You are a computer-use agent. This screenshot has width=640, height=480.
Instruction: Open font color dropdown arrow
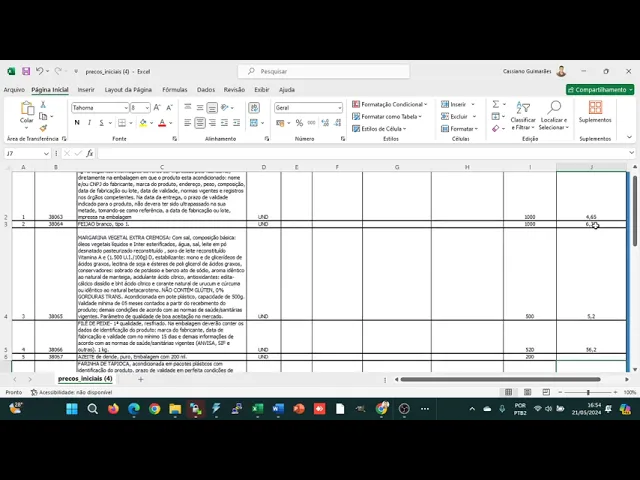click(171, 123)
